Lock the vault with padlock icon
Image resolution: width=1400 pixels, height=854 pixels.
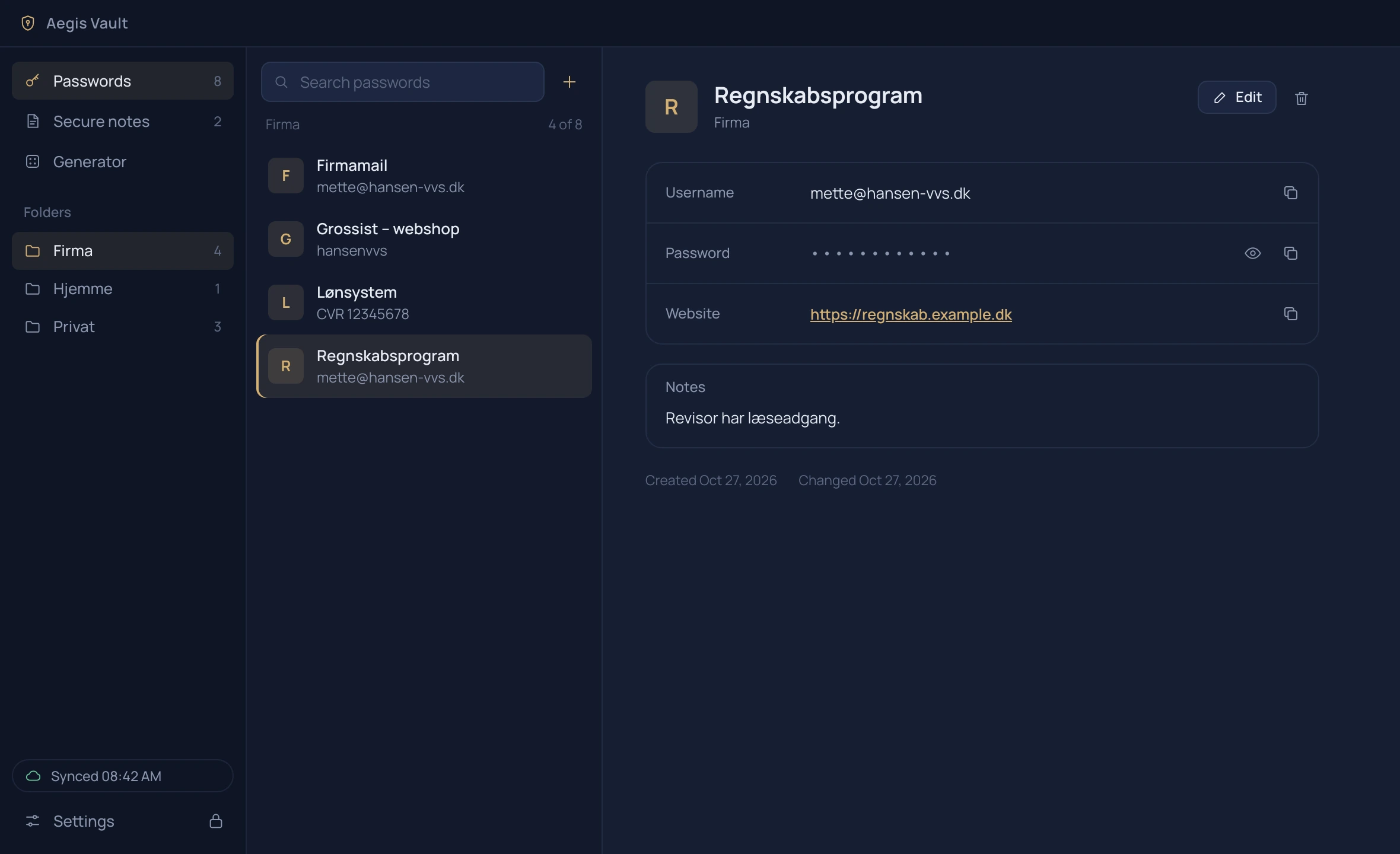(x=216, y=821)
